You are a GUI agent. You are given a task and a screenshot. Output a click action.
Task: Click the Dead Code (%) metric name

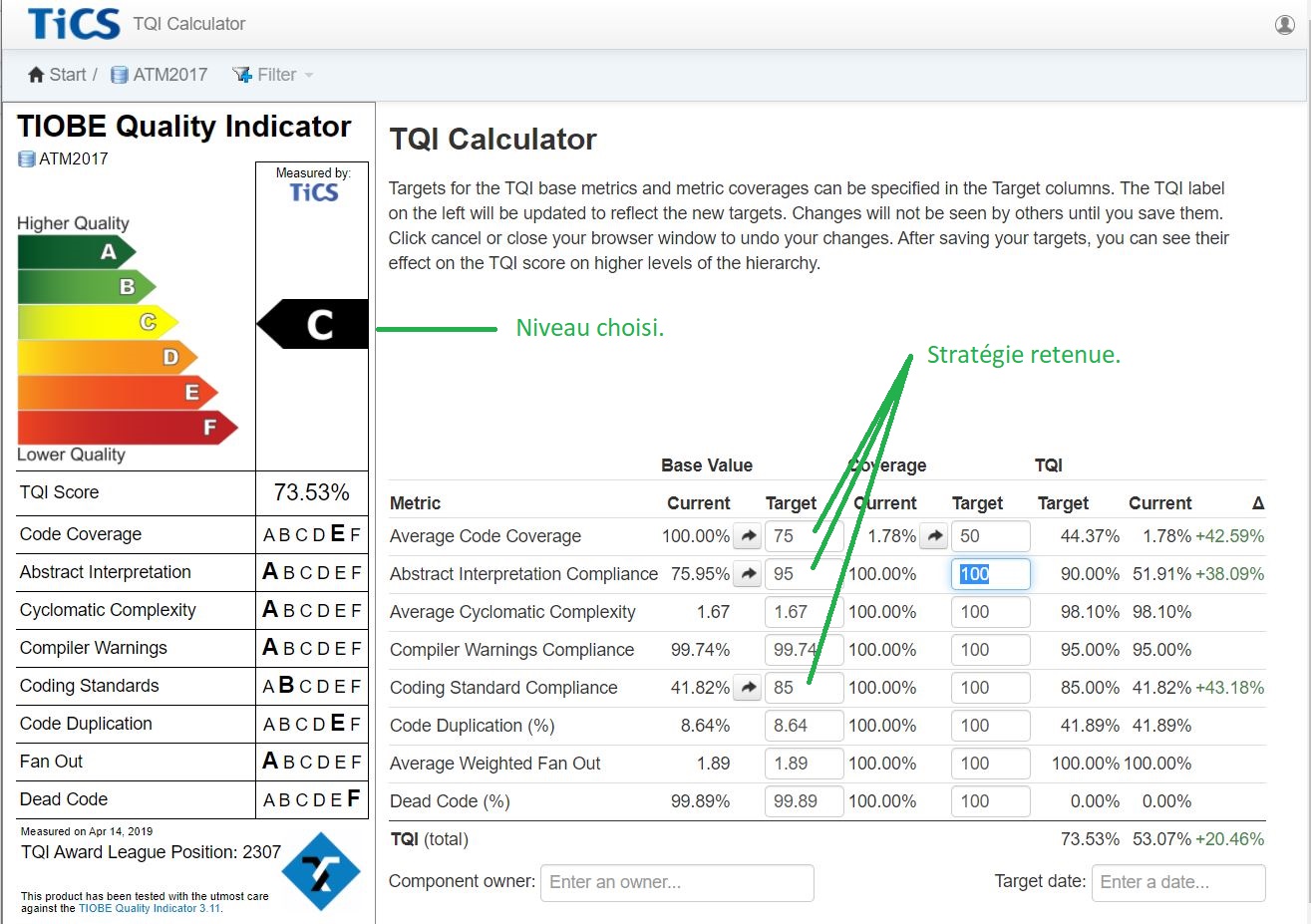[x=449, y=801]
